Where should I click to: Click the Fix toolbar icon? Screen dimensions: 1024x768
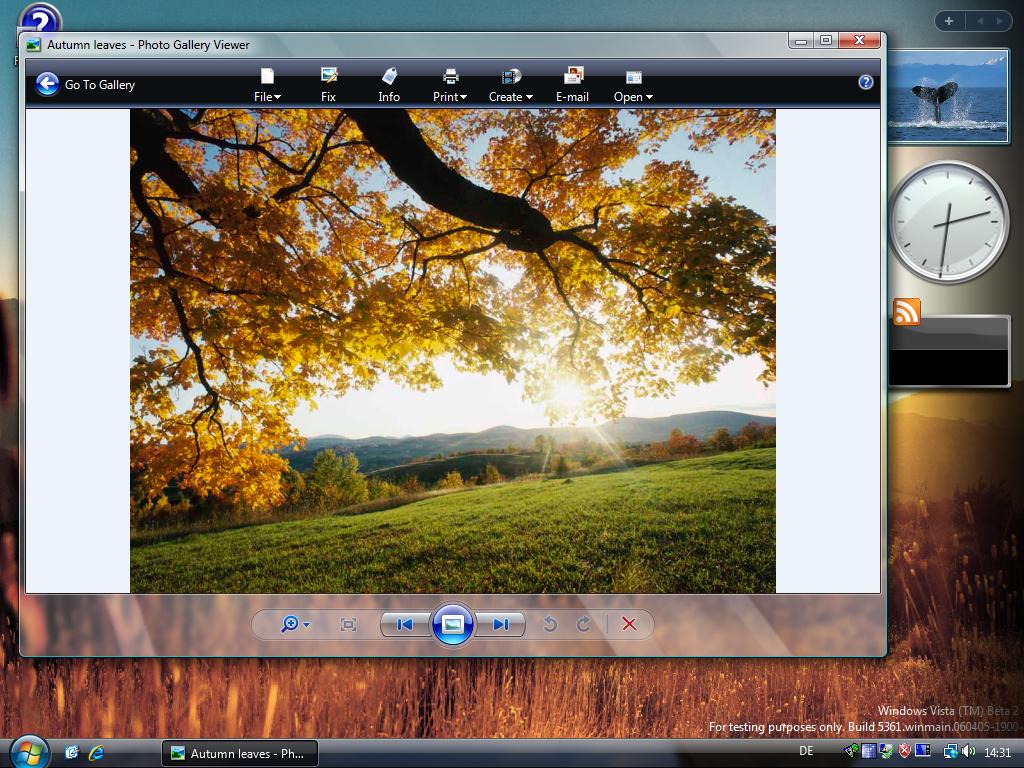tap(328, 77)
